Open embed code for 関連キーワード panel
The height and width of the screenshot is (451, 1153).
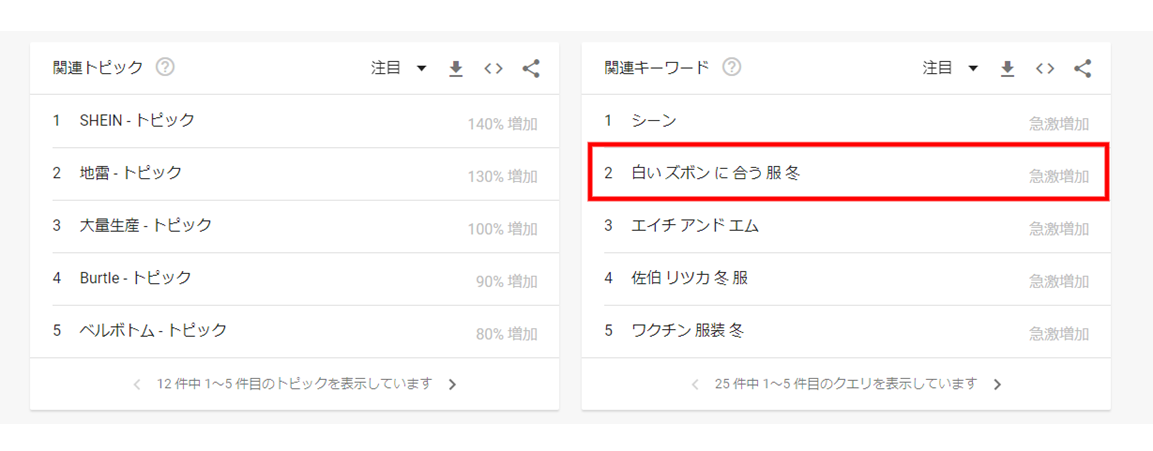coord(1045,69)
